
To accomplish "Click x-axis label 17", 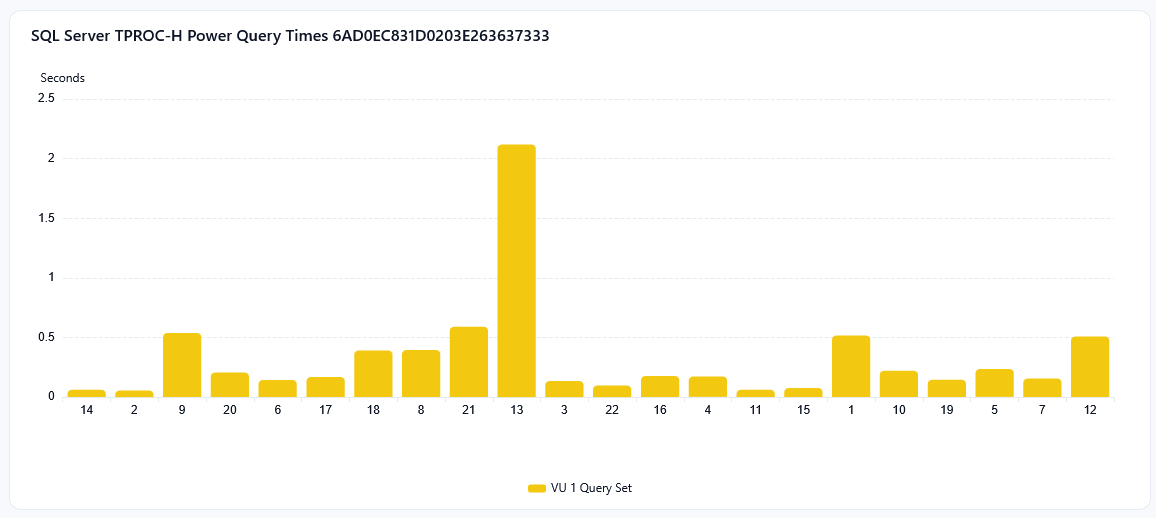I will point(325,411).
